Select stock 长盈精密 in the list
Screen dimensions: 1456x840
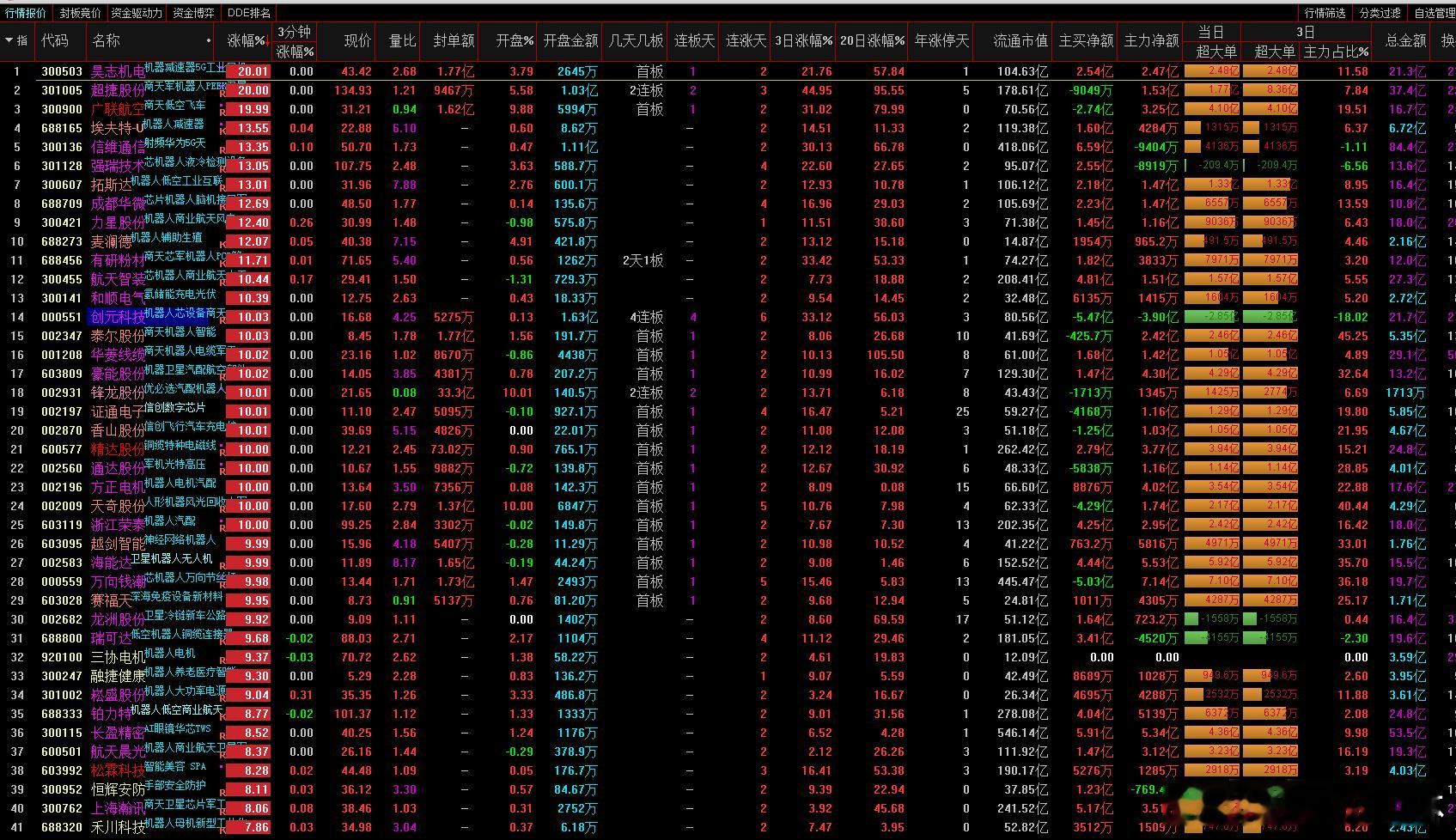pyautogui.click(x=118, y=733)
